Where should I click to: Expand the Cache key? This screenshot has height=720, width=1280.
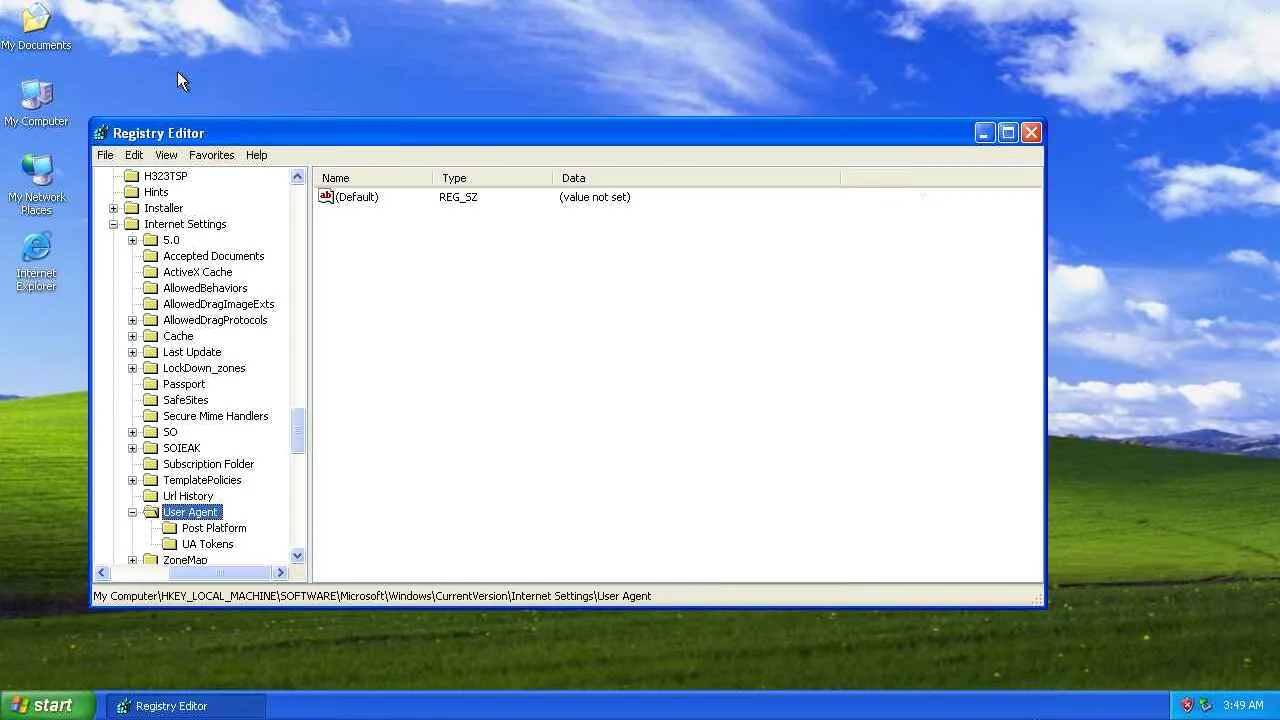[x=133, y=336]
